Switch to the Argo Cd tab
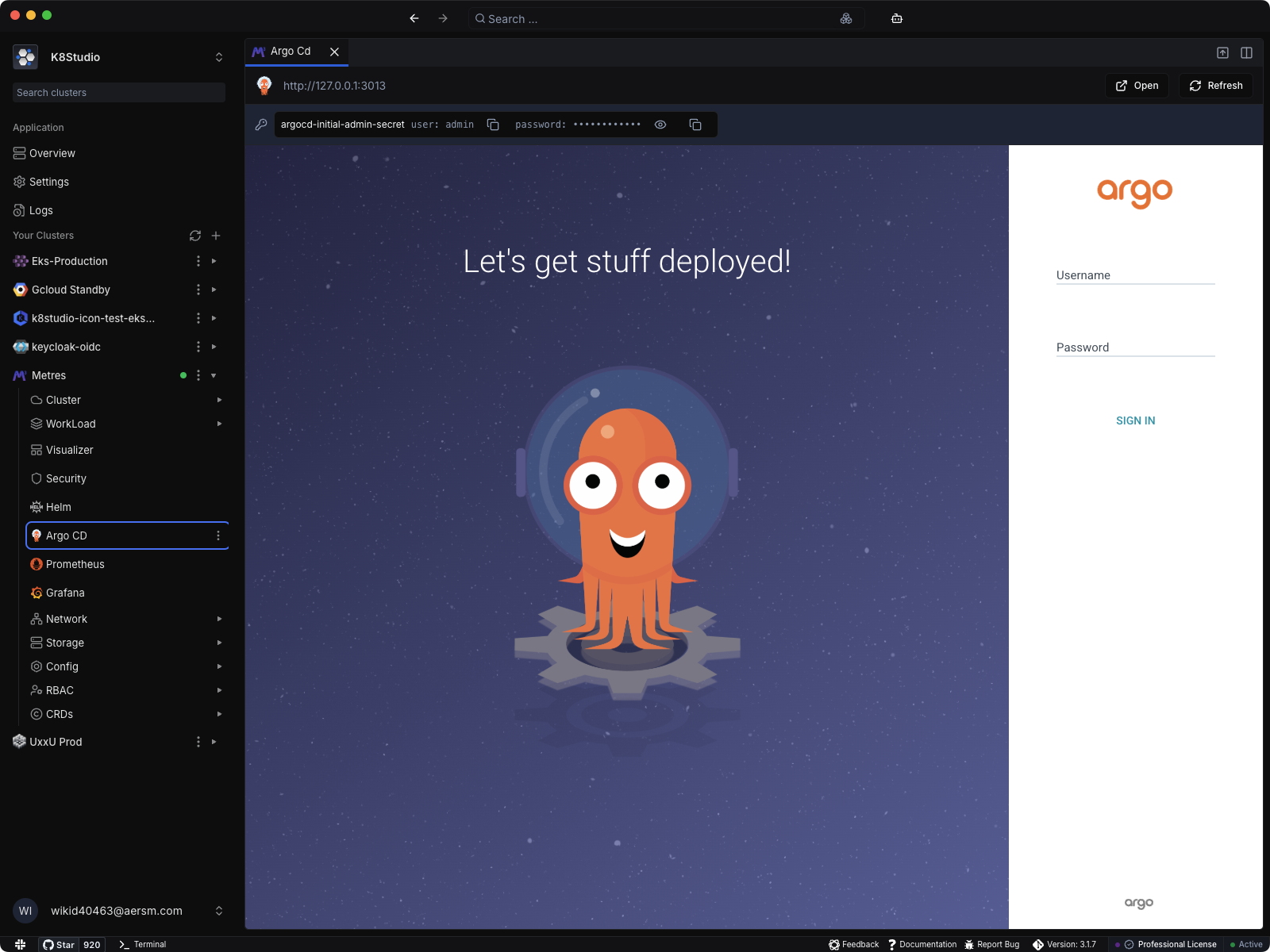Screen dimensions: 1270x952 coord(290,52)
